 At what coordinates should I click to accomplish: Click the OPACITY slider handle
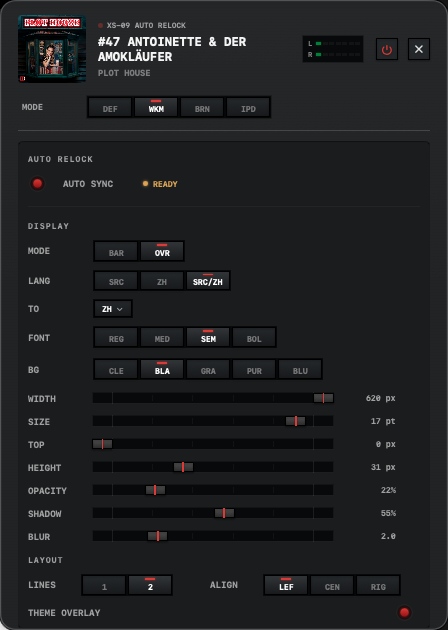coord(155,490)
